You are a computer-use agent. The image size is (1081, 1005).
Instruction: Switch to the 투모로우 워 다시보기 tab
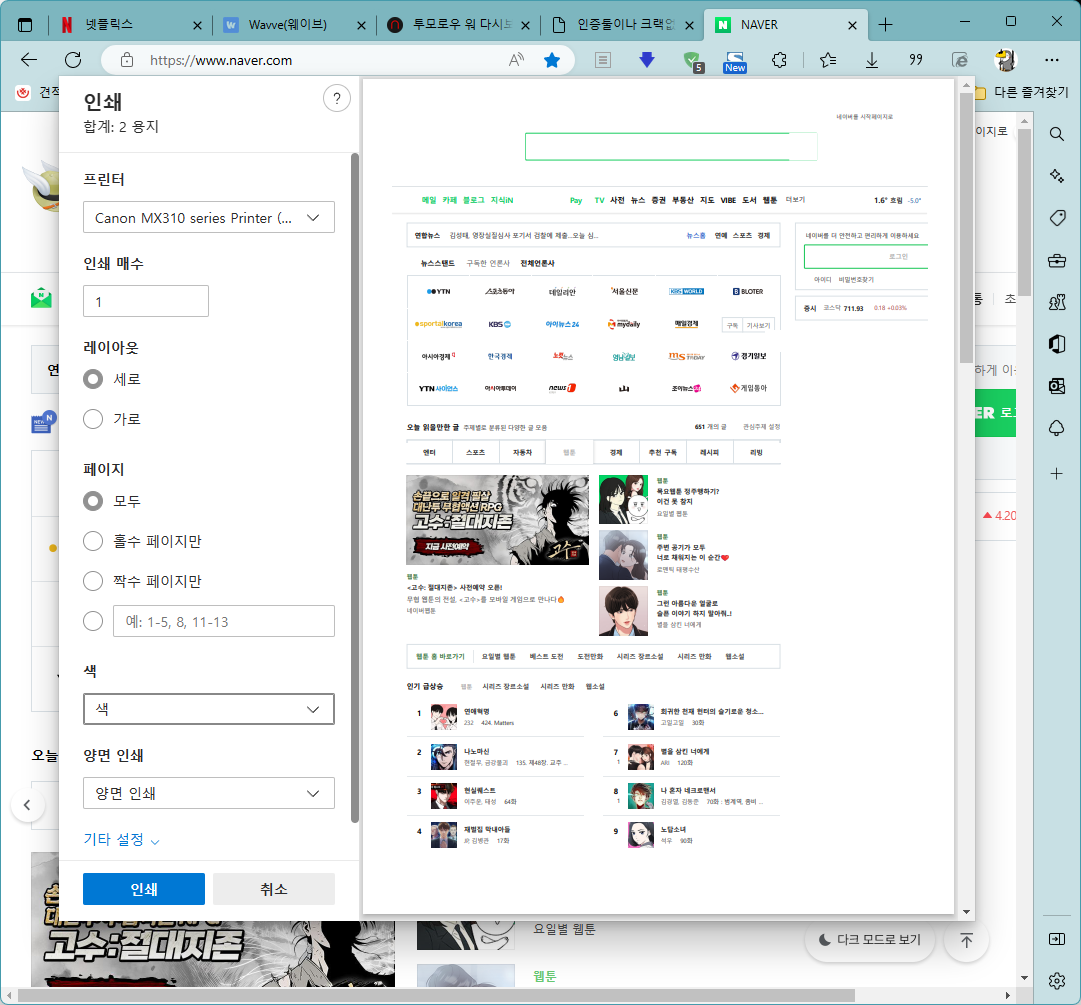[x=458, y=25]
